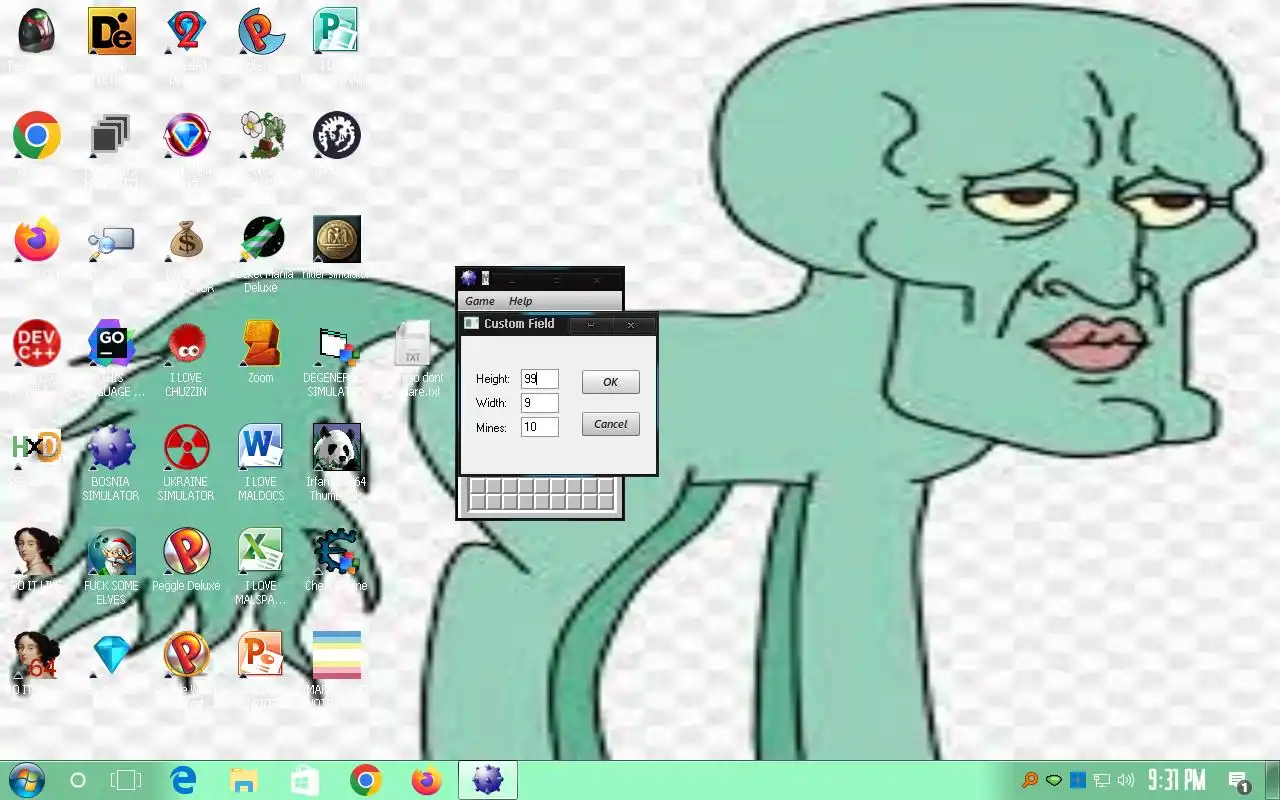Open the Peggle Deluxe desktop shortcut
Viewport: 1280px width, 800px height.
(186, 552)
